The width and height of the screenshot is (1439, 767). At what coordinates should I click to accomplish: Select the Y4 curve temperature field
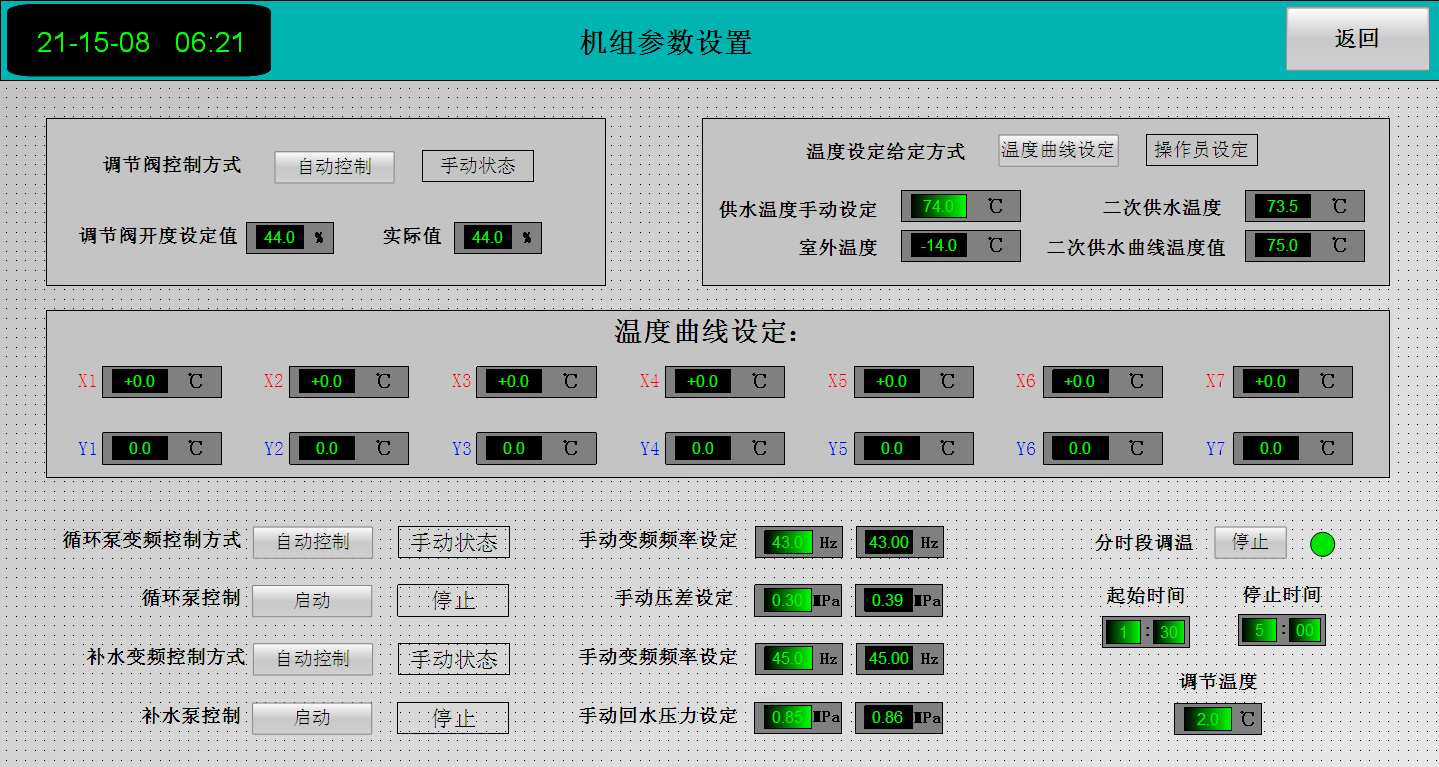pyautogui.click(x=703, y=449)
